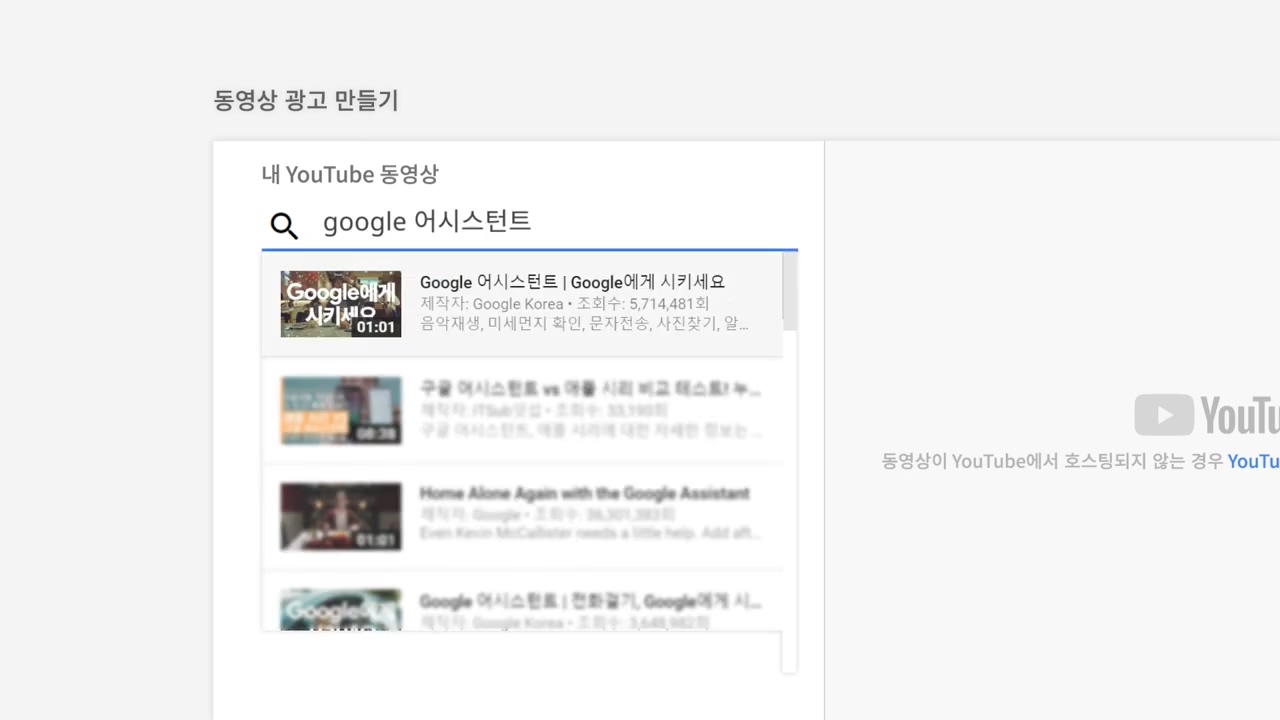This screenshot has width=1280, height=720.
Task: Click the Home Alone Again video thumbnail
Action: click(x=341, y=517)
